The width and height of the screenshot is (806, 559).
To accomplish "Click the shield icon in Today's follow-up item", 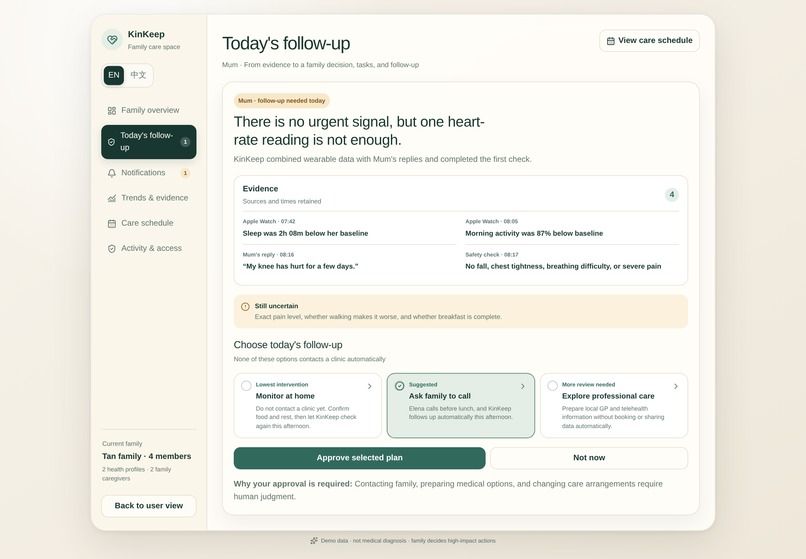I will pos(111,142).
